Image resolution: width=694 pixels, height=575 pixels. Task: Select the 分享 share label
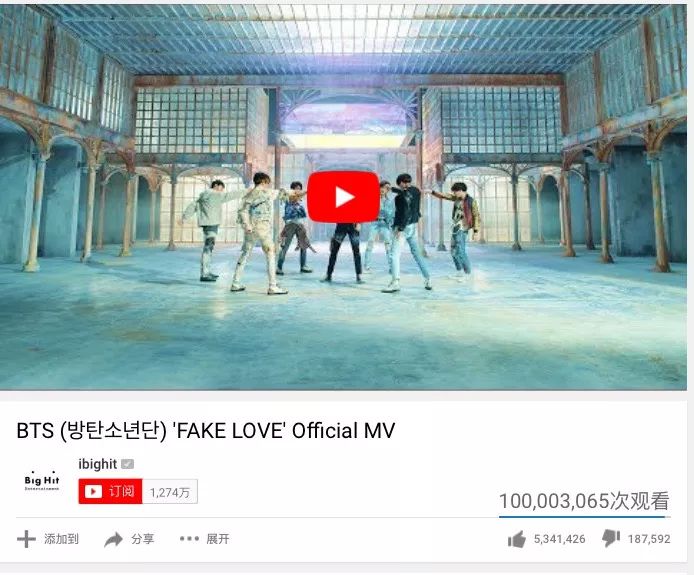(x=143, y=539)
